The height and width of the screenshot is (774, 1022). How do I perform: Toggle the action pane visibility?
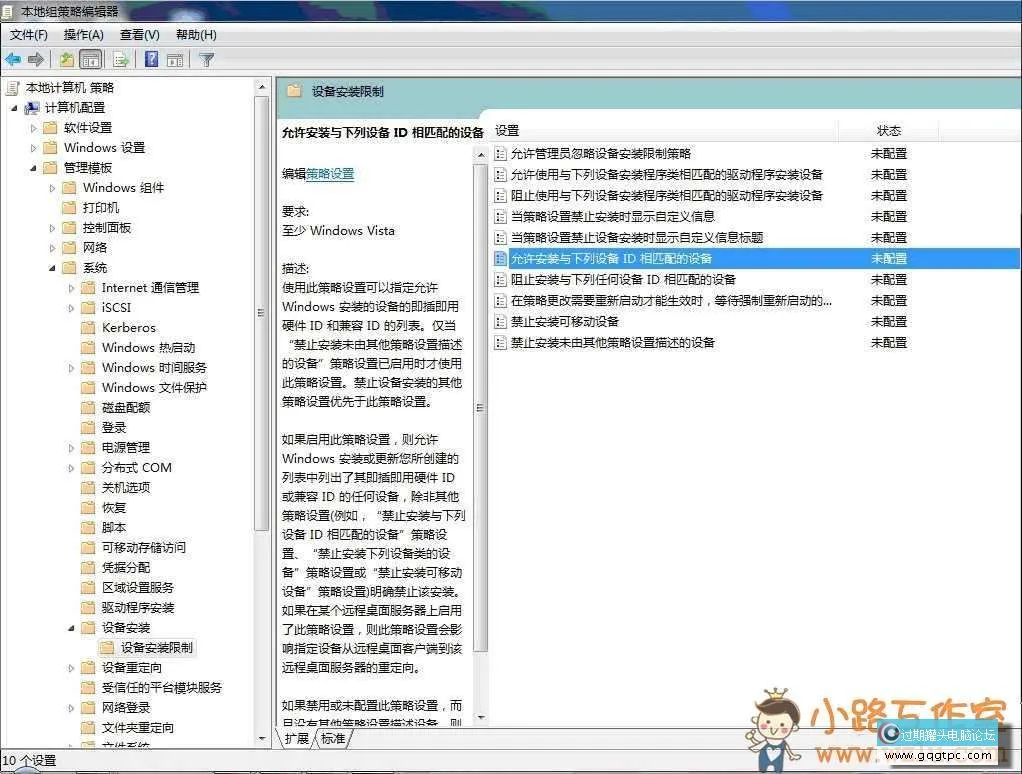(175, 58)
